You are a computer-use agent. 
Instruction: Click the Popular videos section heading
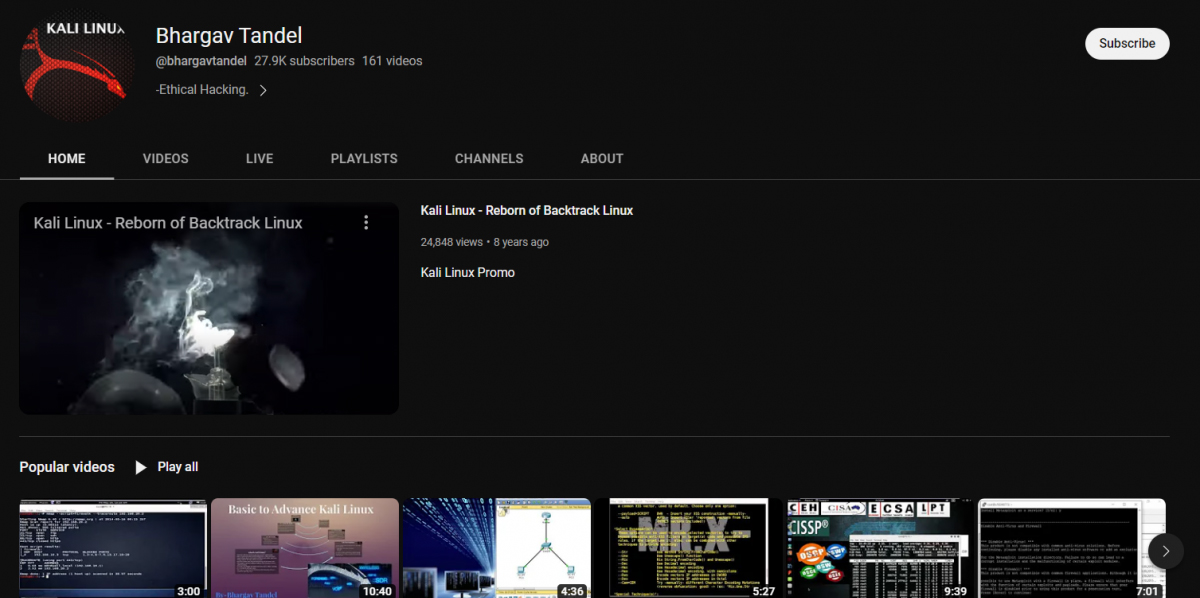[67, 467]
